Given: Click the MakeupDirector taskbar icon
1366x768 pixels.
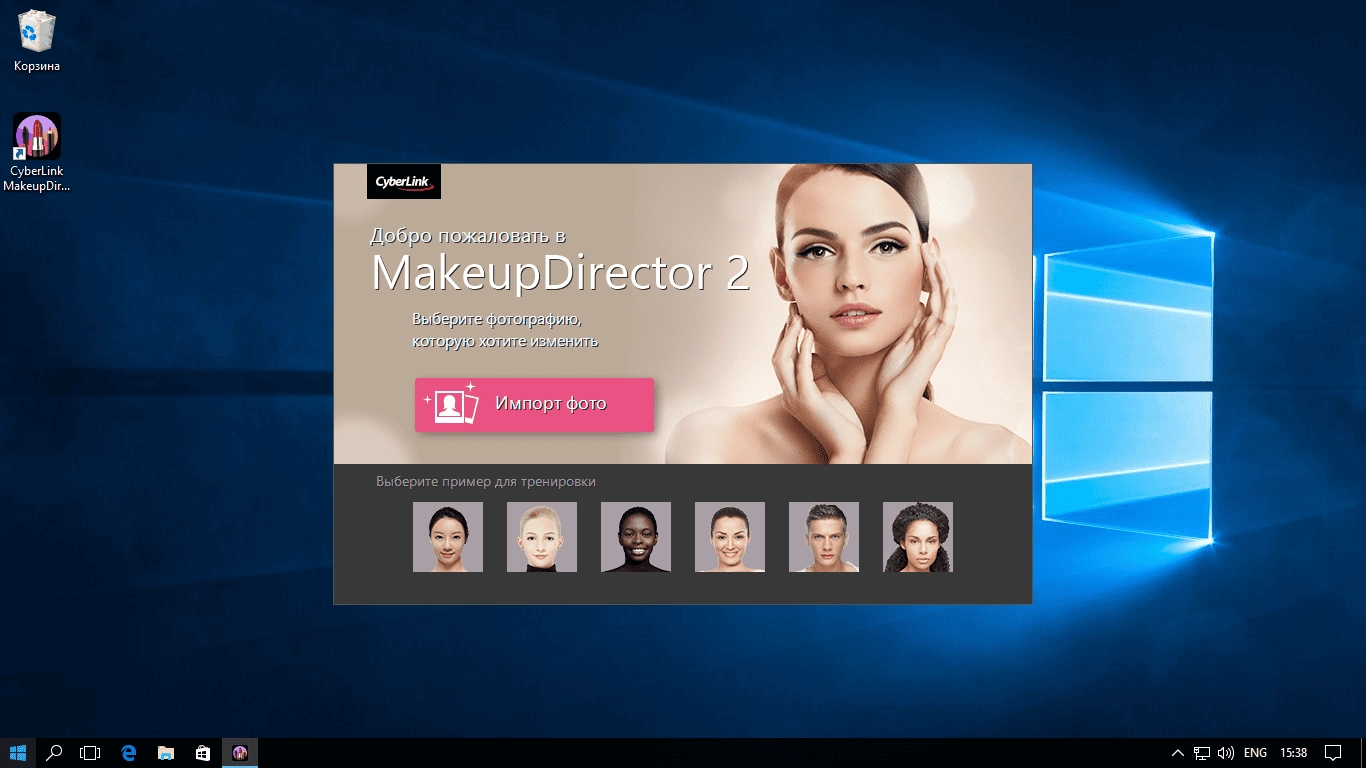Looking at the screenshot, I should point(240,753).
